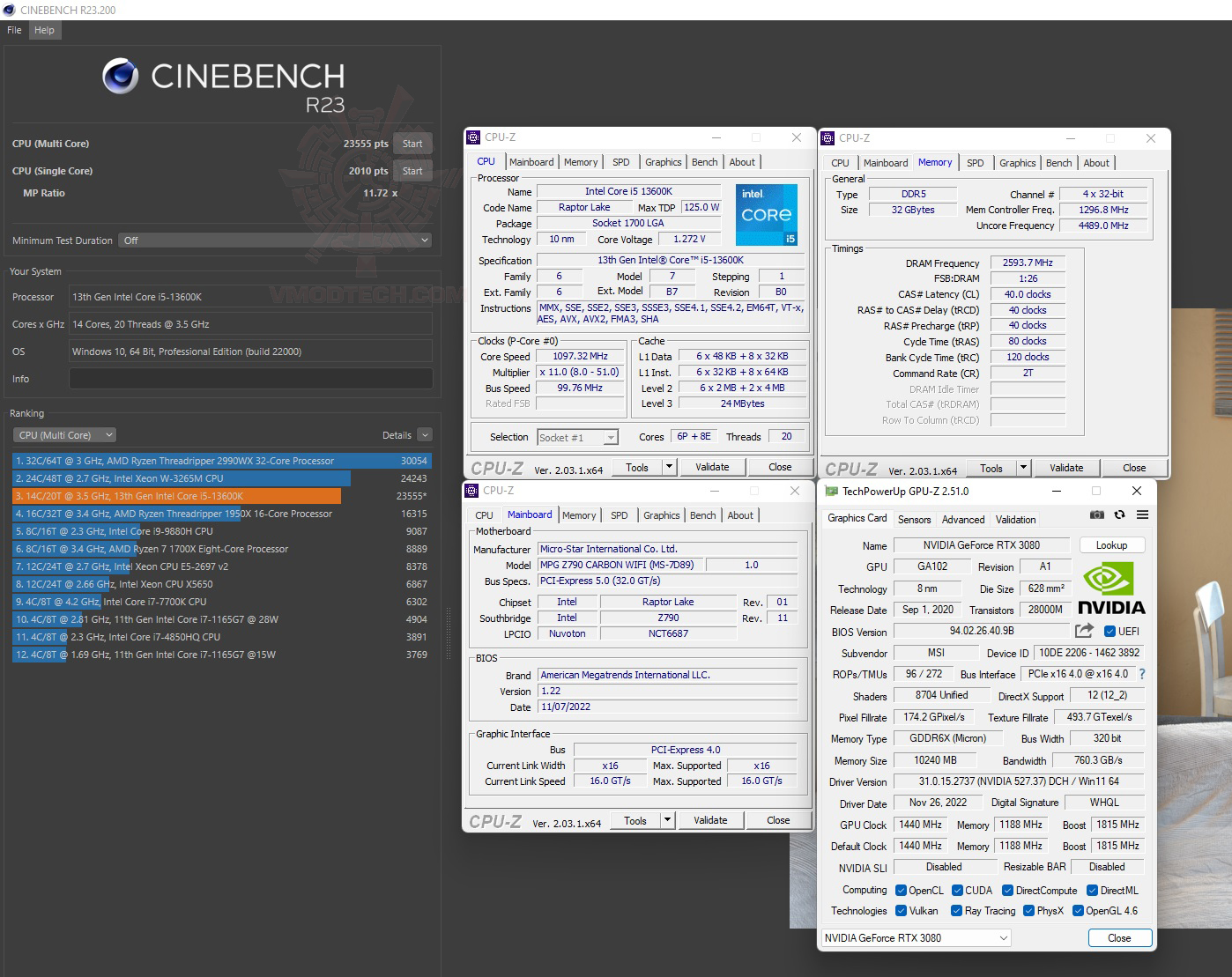Click the Cinebench title bar app icon

[9, 10]
